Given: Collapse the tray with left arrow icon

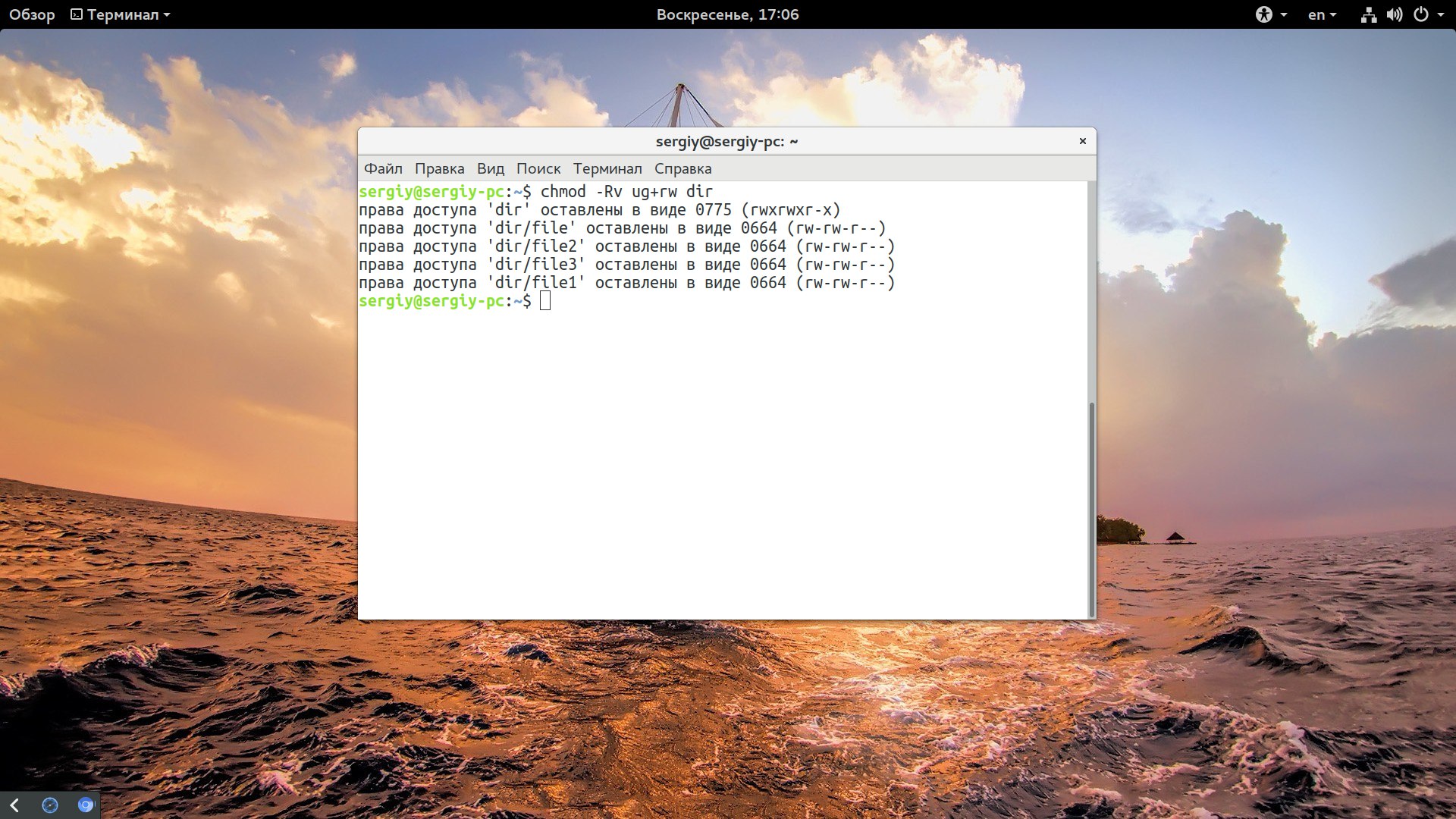Looking at the screenshot, I should click(14, 805).
